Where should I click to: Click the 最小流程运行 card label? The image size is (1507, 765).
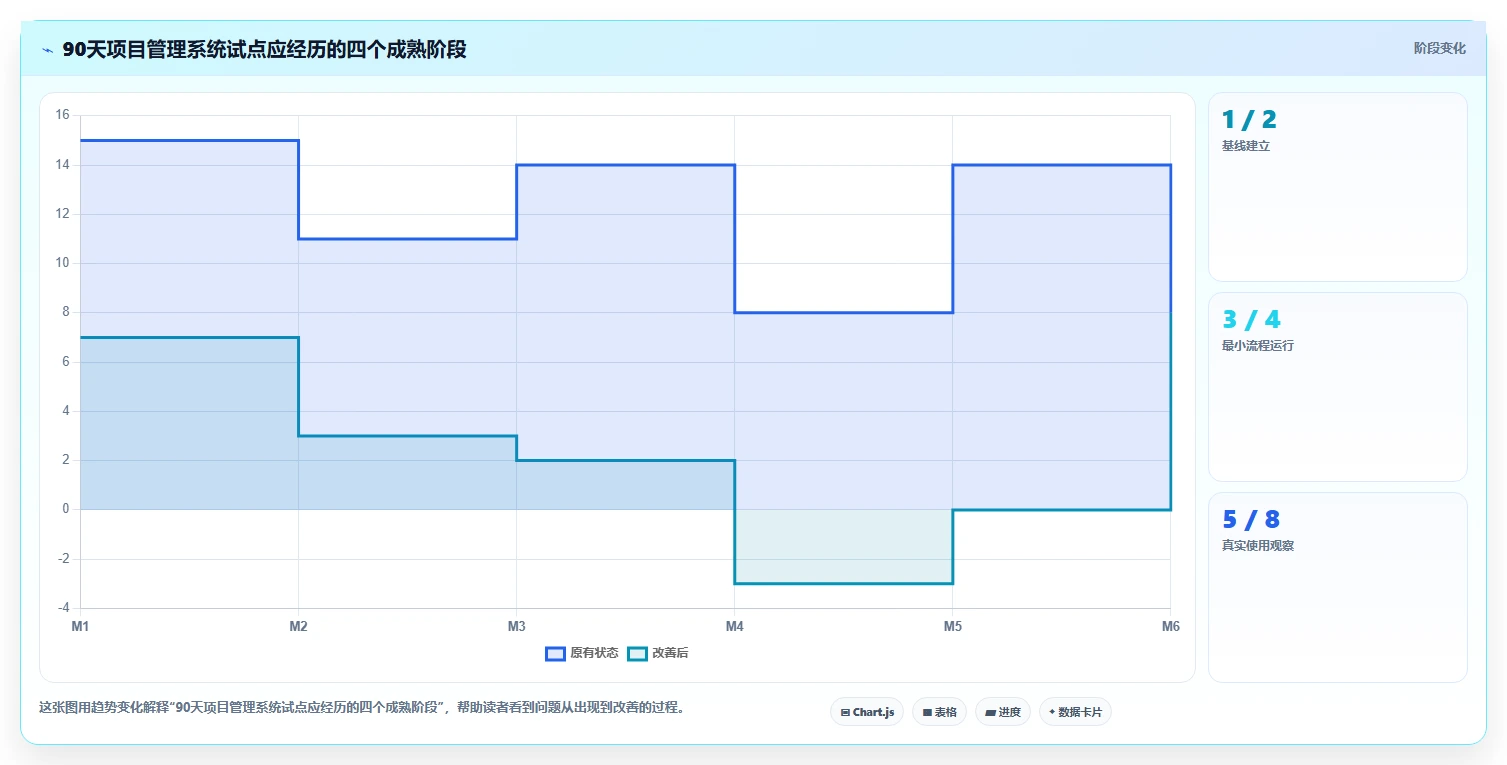coord(1258,346)
